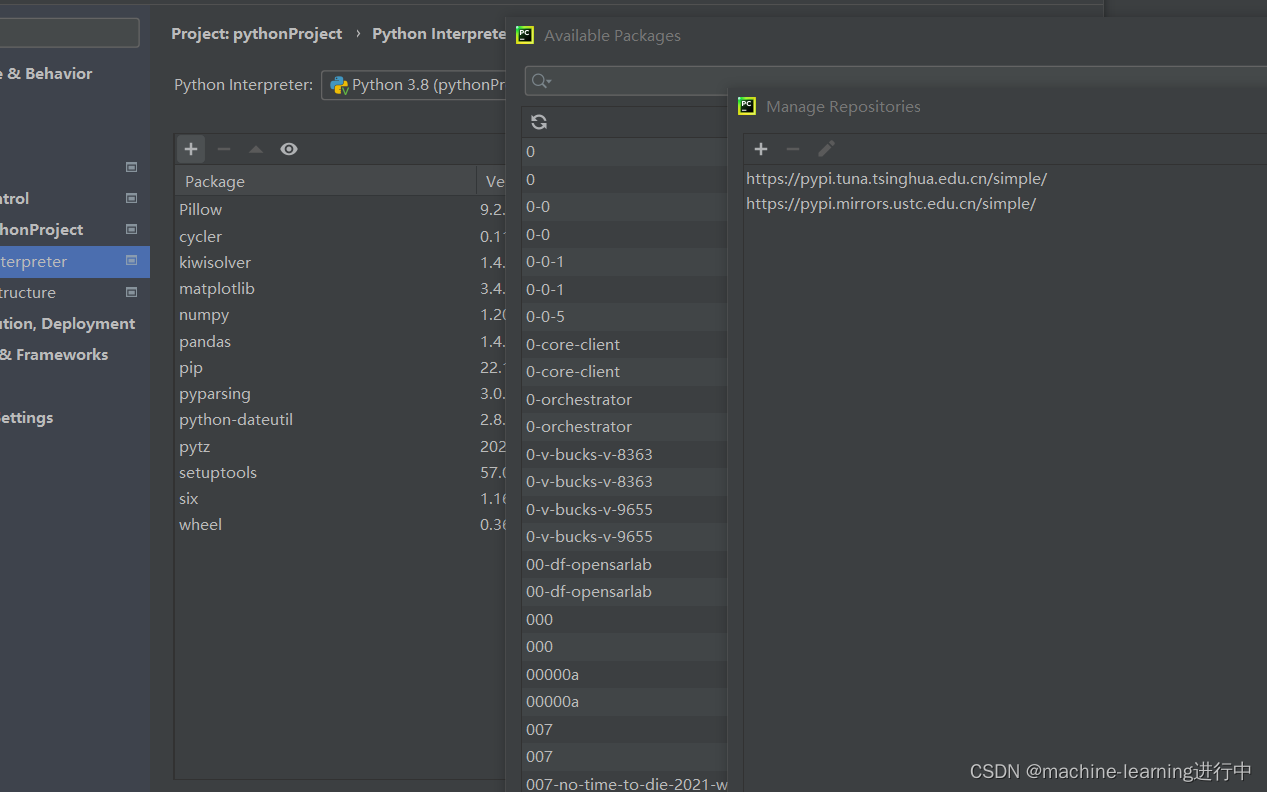
Task: Click the search field in Available Packages
Action: click(x=895, y=81)
